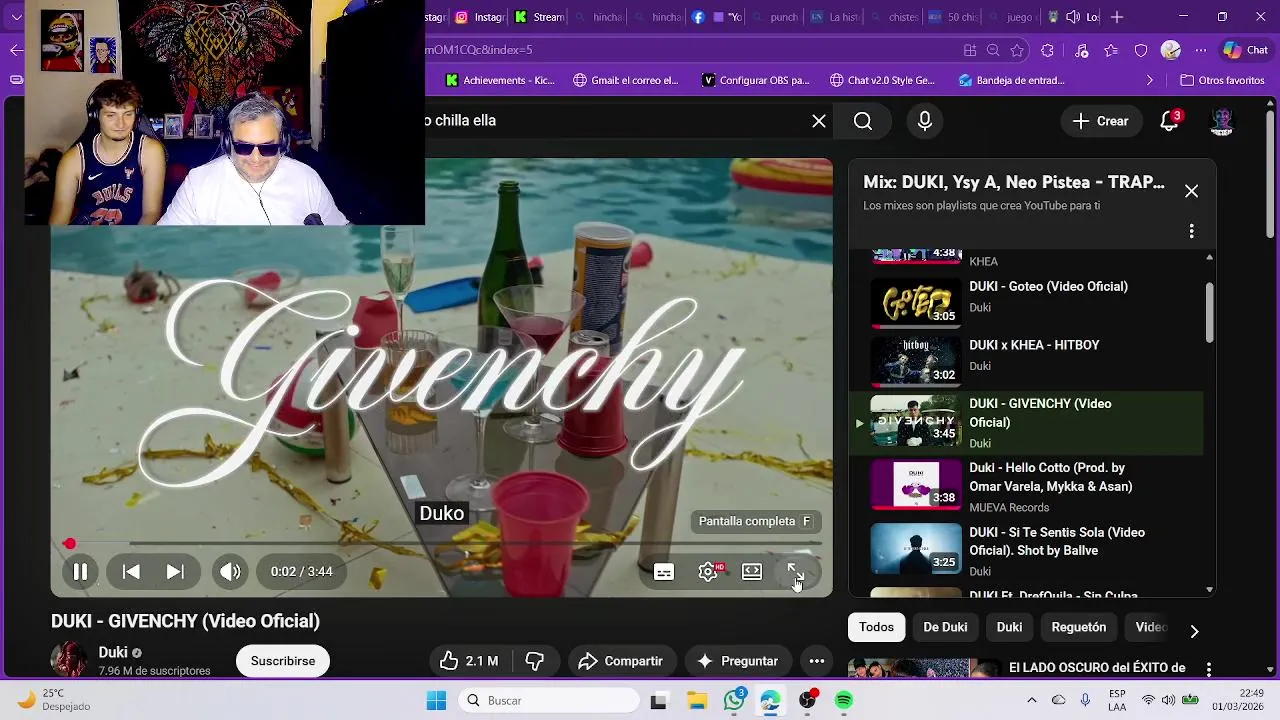Open the Gmail bookmark

[626, 80]
